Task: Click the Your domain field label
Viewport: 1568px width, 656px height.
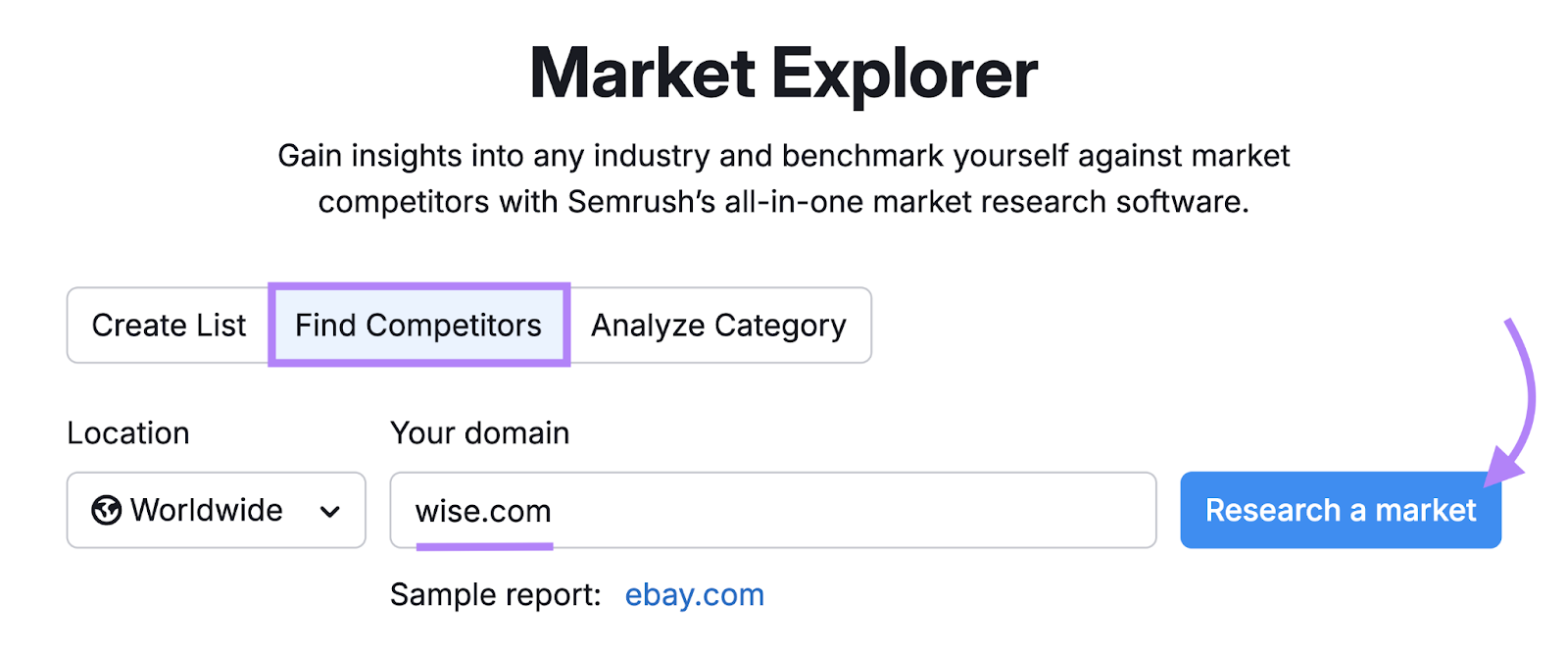Action: (479, 432)
